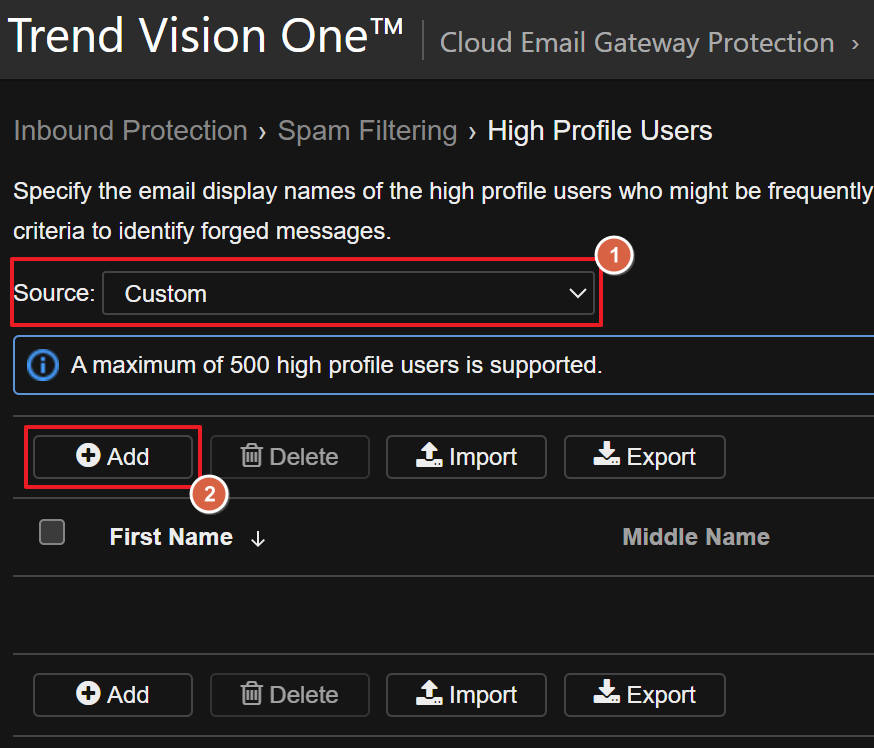The height and width of the screenshot is (748, 874).
Task: Click the upload icon on bottom Import button
Action: pyautogui.click(x=429, y=694)
